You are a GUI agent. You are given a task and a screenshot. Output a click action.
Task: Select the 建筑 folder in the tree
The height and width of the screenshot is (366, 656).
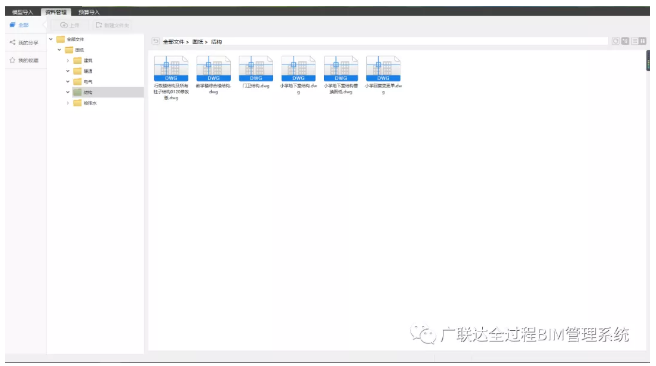[83, 61]
